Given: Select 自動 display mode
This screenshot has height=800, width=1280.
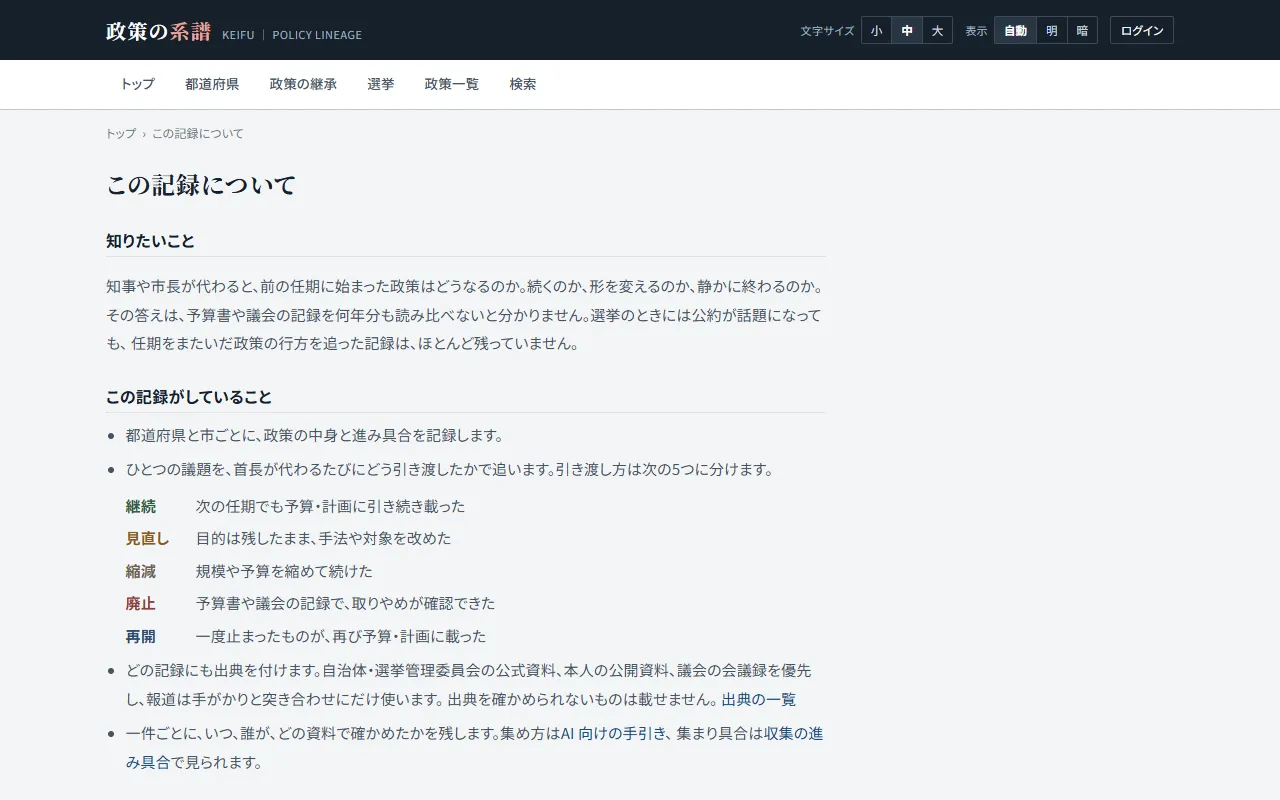Looking at the screenshot, I should pos(1016,31).
